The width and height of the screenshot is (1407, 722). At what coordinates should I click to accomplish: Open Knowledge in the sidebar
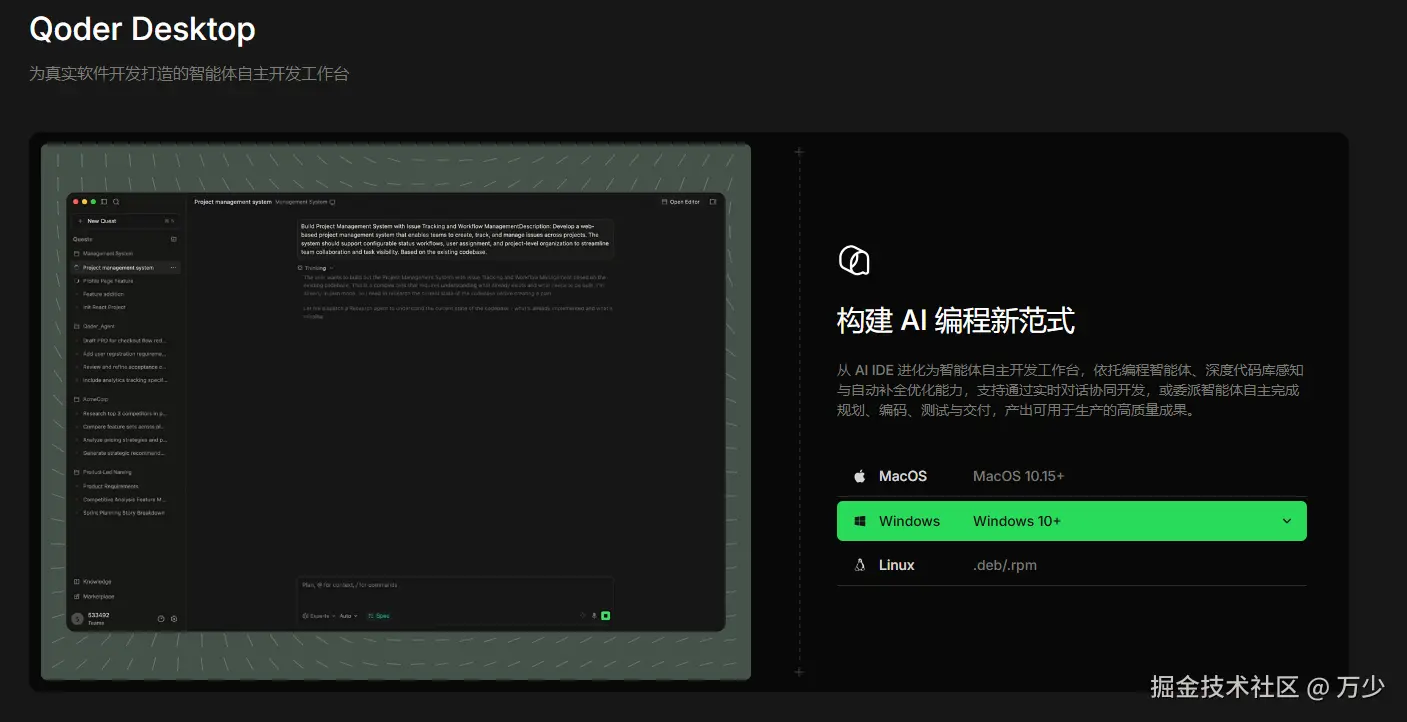tap(93, 581)
